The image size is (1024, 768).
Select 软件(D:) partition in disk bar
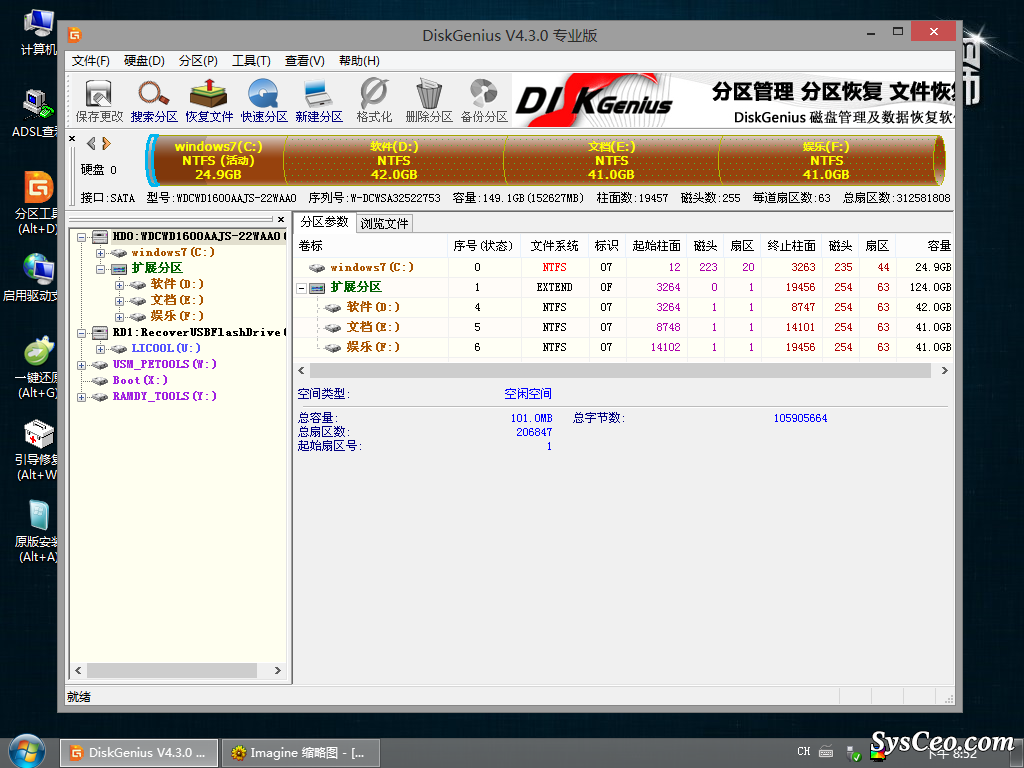point(394,161)
